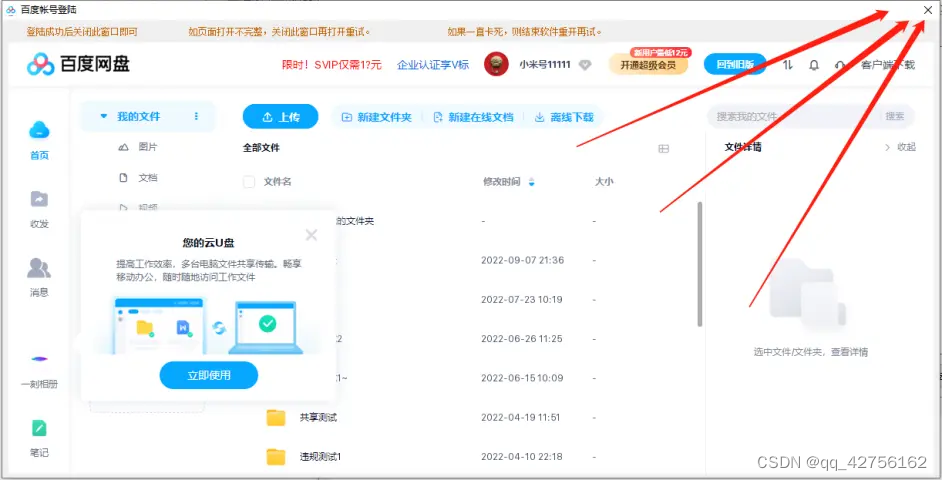942x480 pixels.
Task: Click the 违规测试1 folder icon
Action: (276, 457)
